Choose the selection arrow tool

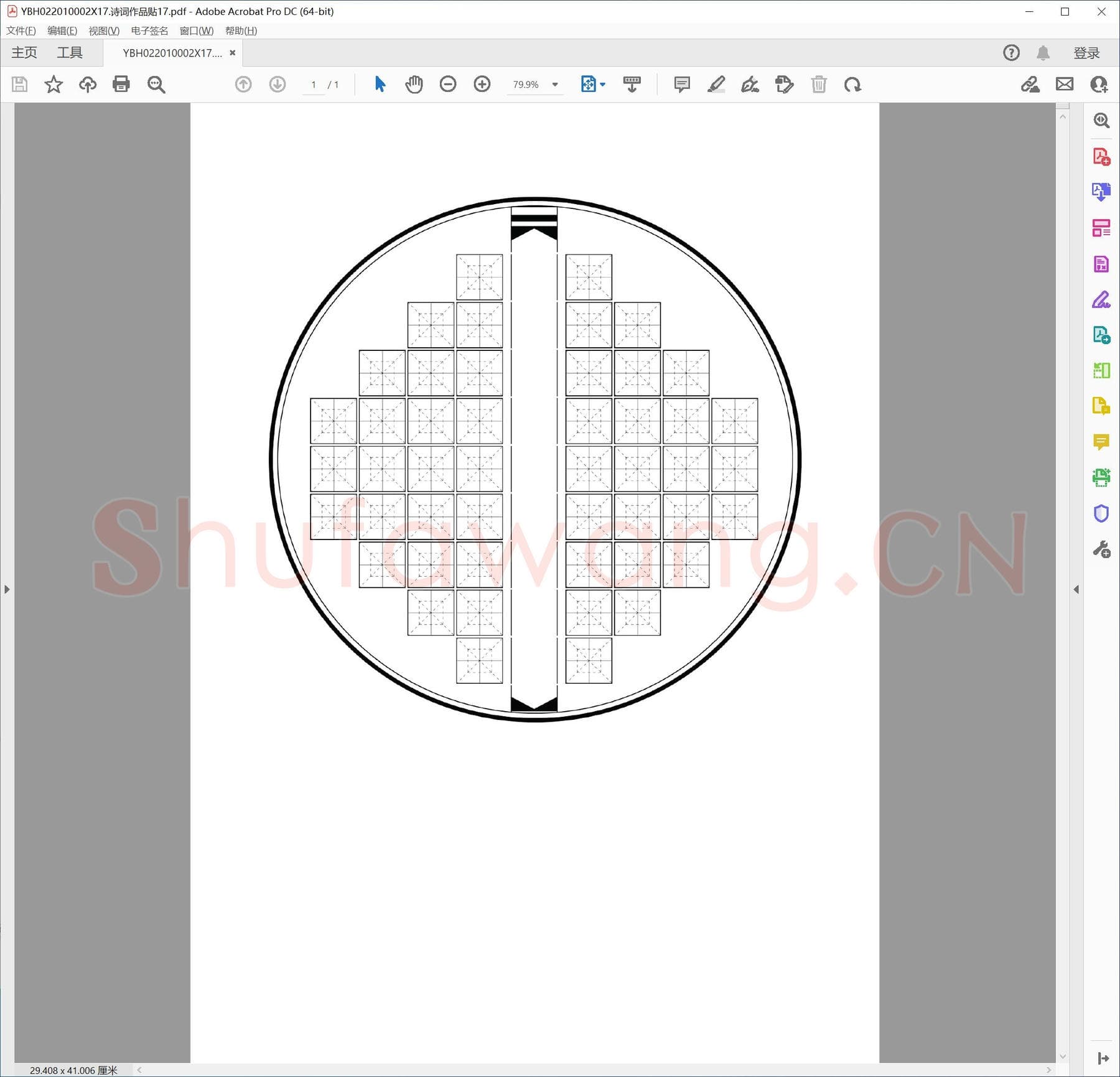coord(380,84)
